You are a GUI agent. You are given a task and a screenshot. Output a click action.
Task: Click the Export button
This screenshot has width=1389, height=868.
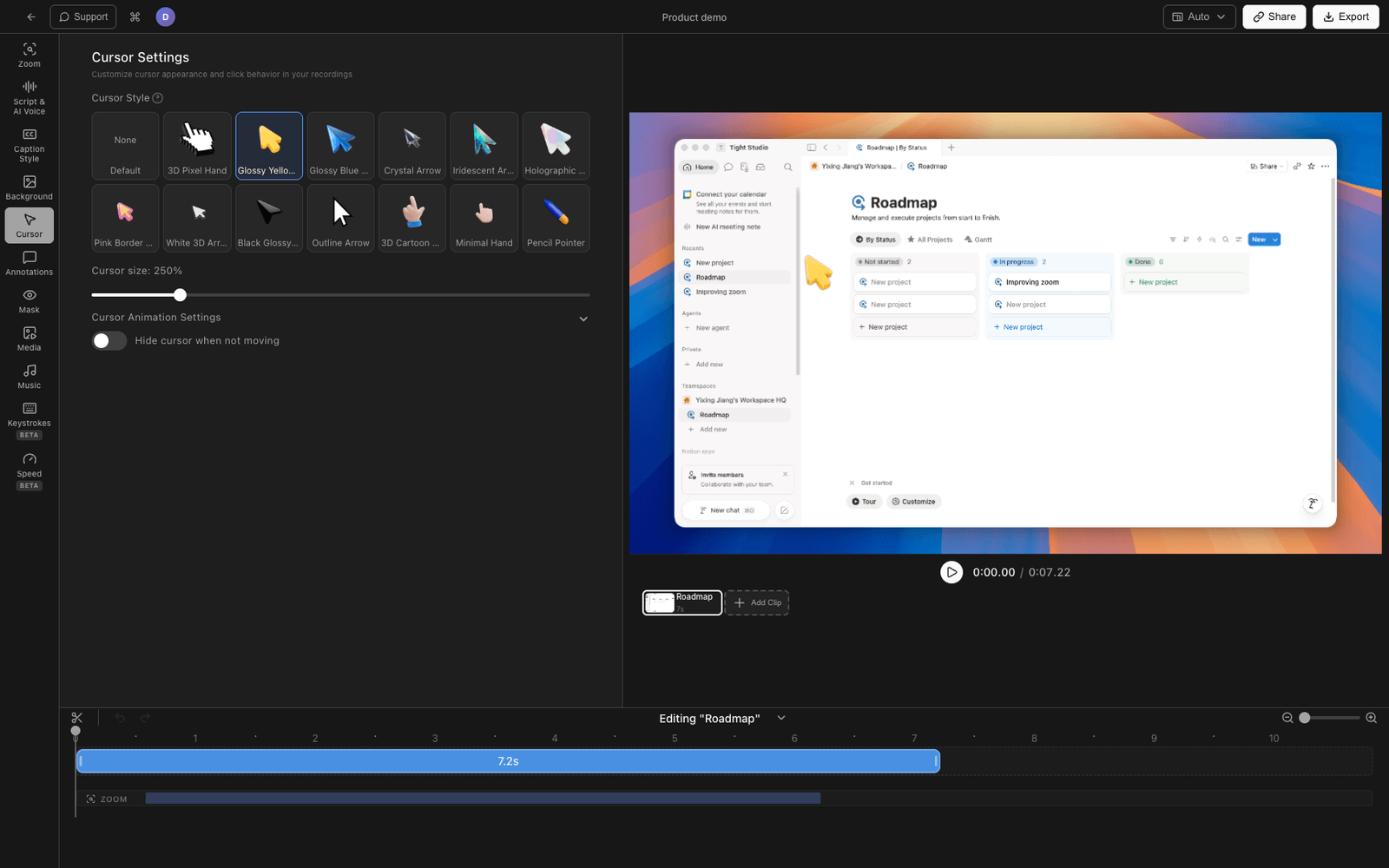[1346, 16]
